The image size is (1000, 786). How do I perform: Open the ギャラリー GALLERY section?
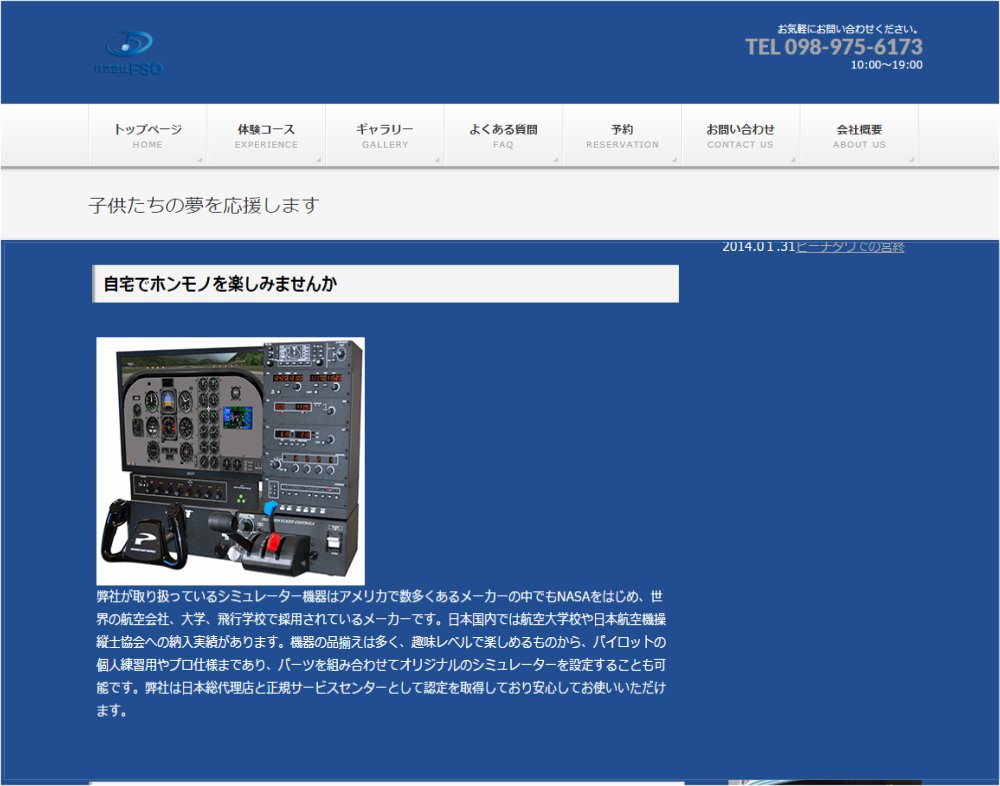click(385, 135)
